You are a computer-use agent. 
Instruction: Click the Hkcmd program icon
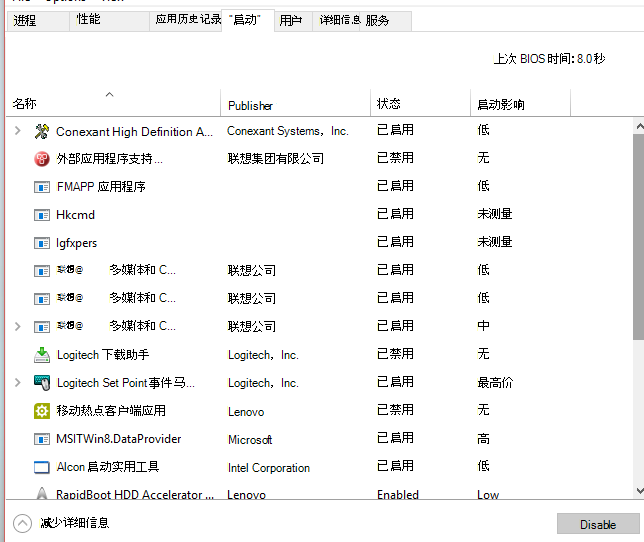tap(42, 215)
